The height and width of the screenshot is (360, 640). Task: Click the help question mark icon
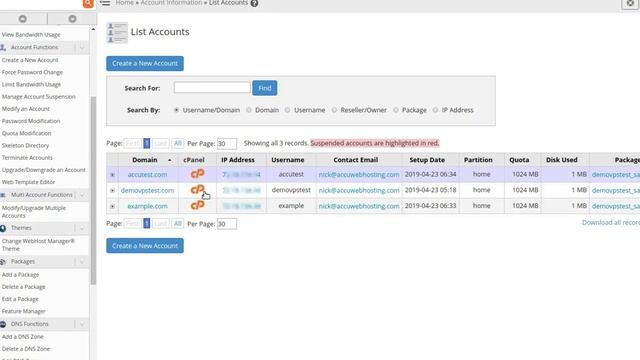[254, 3]
